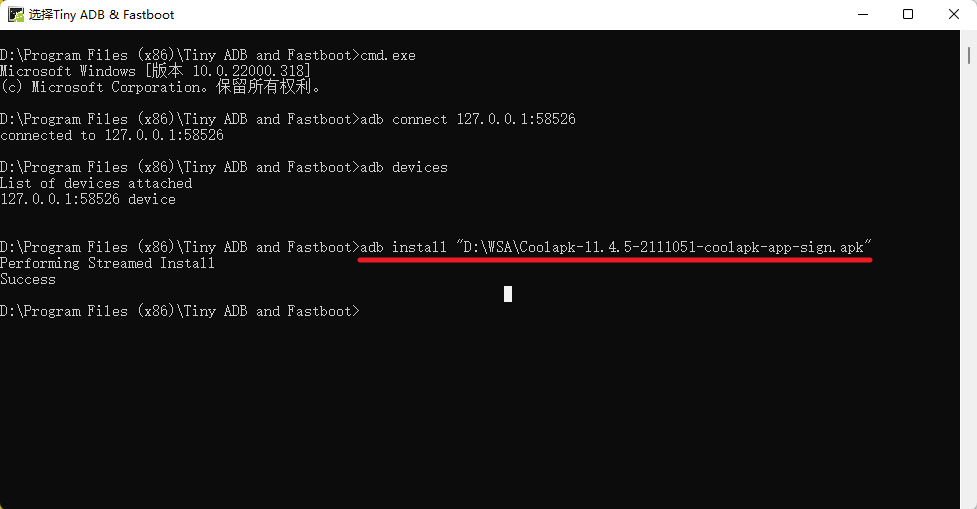Click the 'connected to 127.0.0.1:58526' output line
This screenshot has width=977, height=509.
pos(112,136)
